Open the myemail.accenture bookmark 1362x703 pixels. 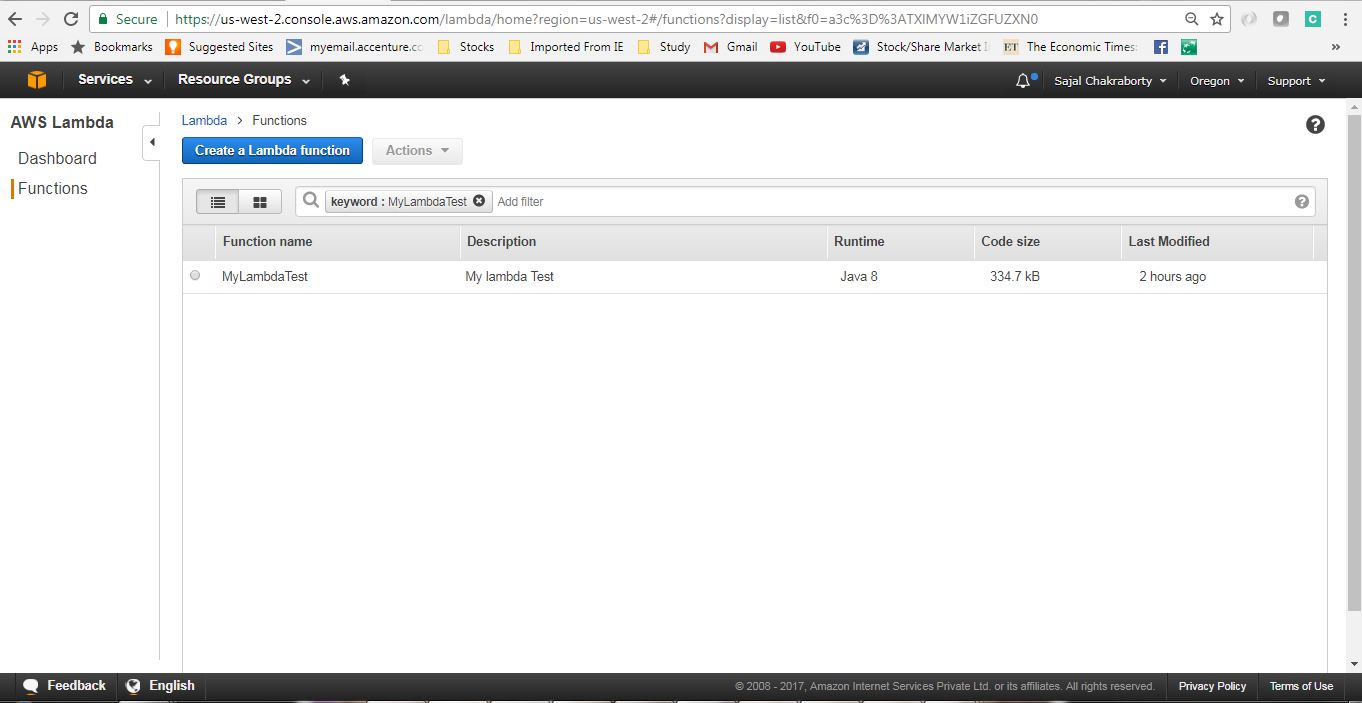(354, 47)
